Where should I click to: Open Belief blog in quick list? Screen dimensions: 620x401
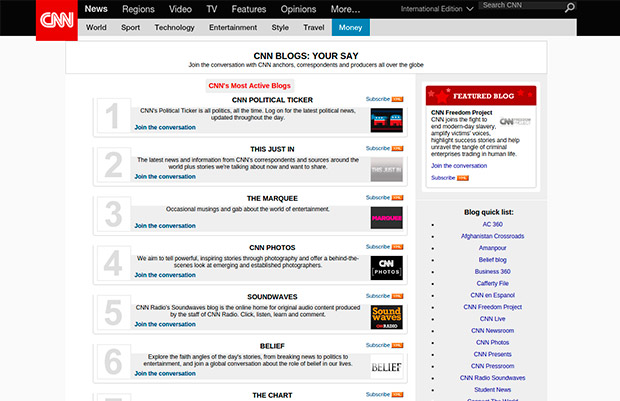coord(492,260)
